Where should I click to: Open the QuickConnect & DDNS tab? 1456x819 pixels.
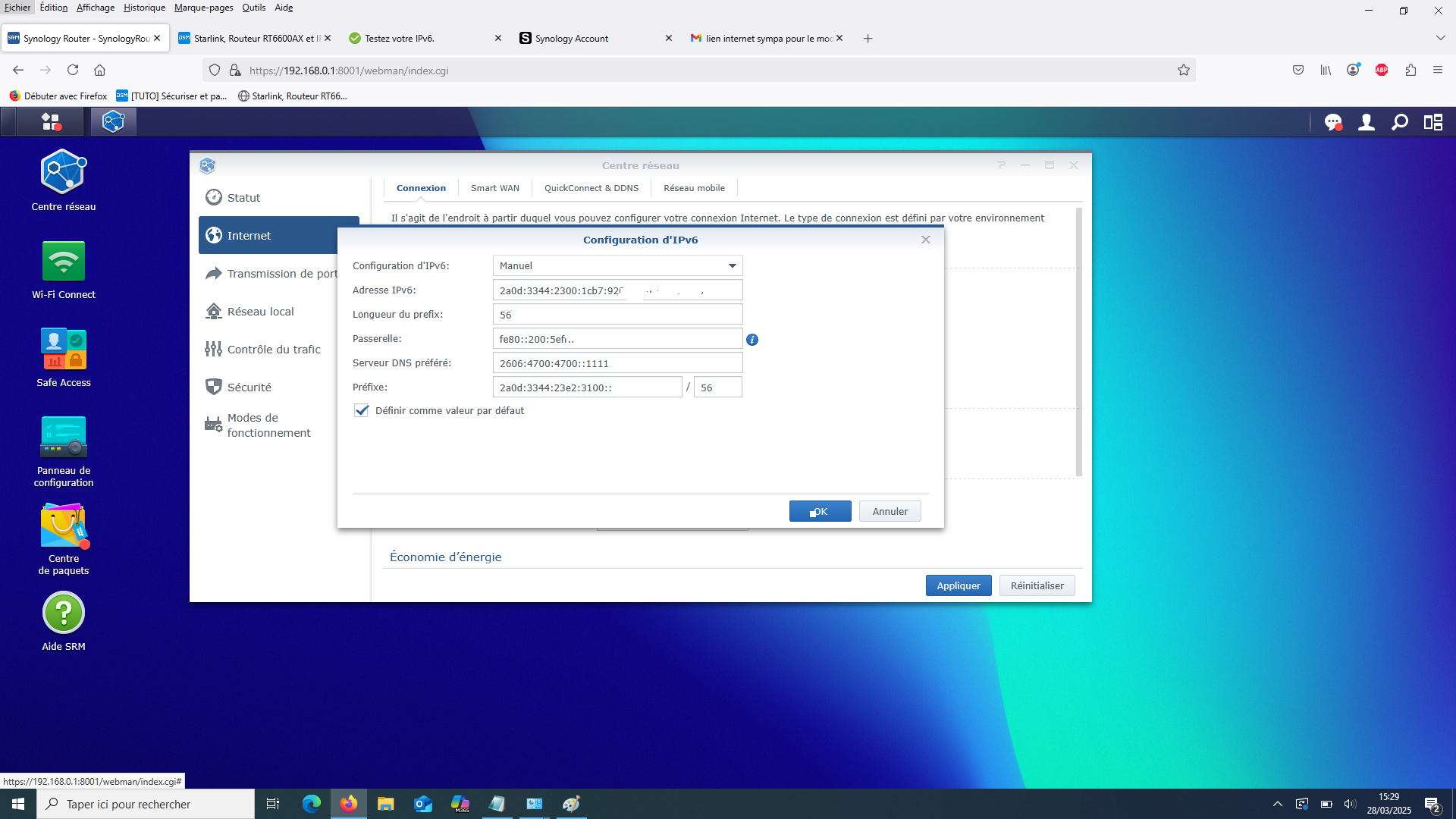point(591,188)
